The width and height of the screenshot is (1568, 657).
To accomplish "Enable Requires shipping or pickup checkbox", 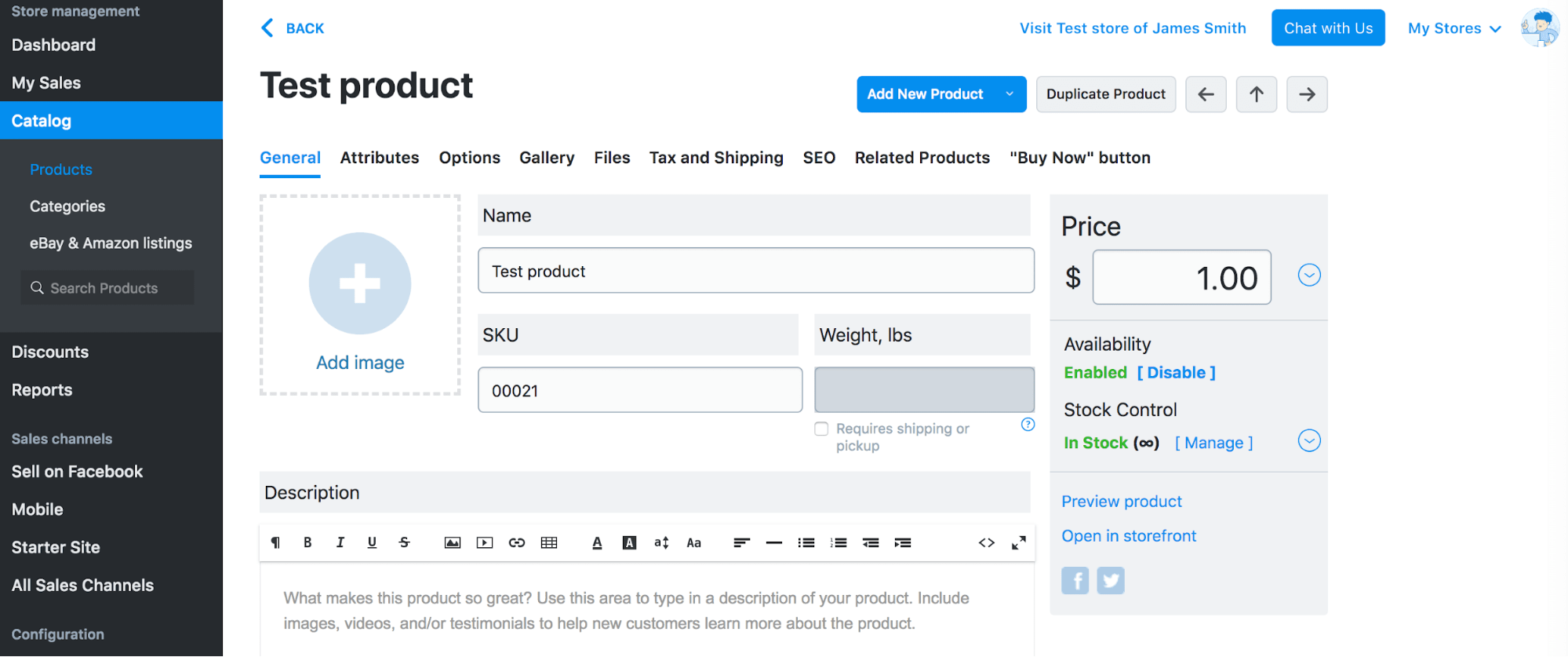I will click(x=821, y=429).
